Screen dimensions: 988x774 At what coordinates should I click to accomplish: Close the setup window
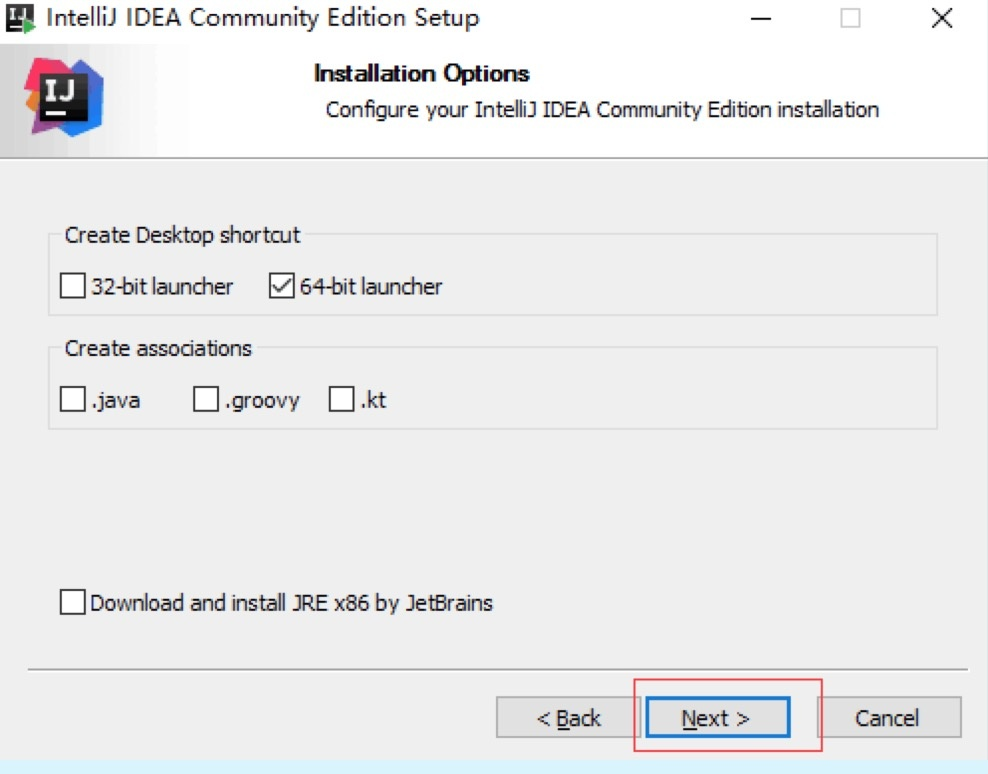click(x=941, y=18)
